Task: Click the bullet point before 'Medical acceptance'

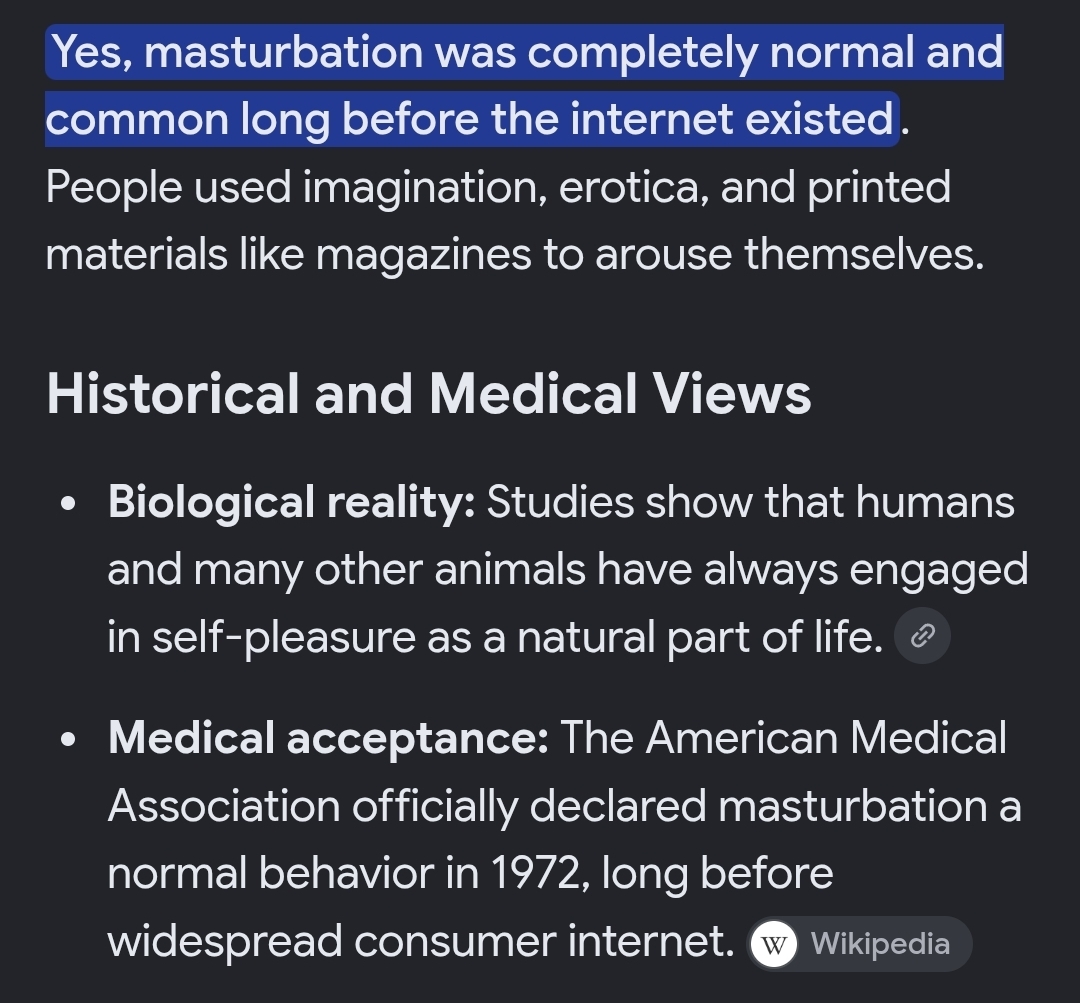Action: coord(68,740)
